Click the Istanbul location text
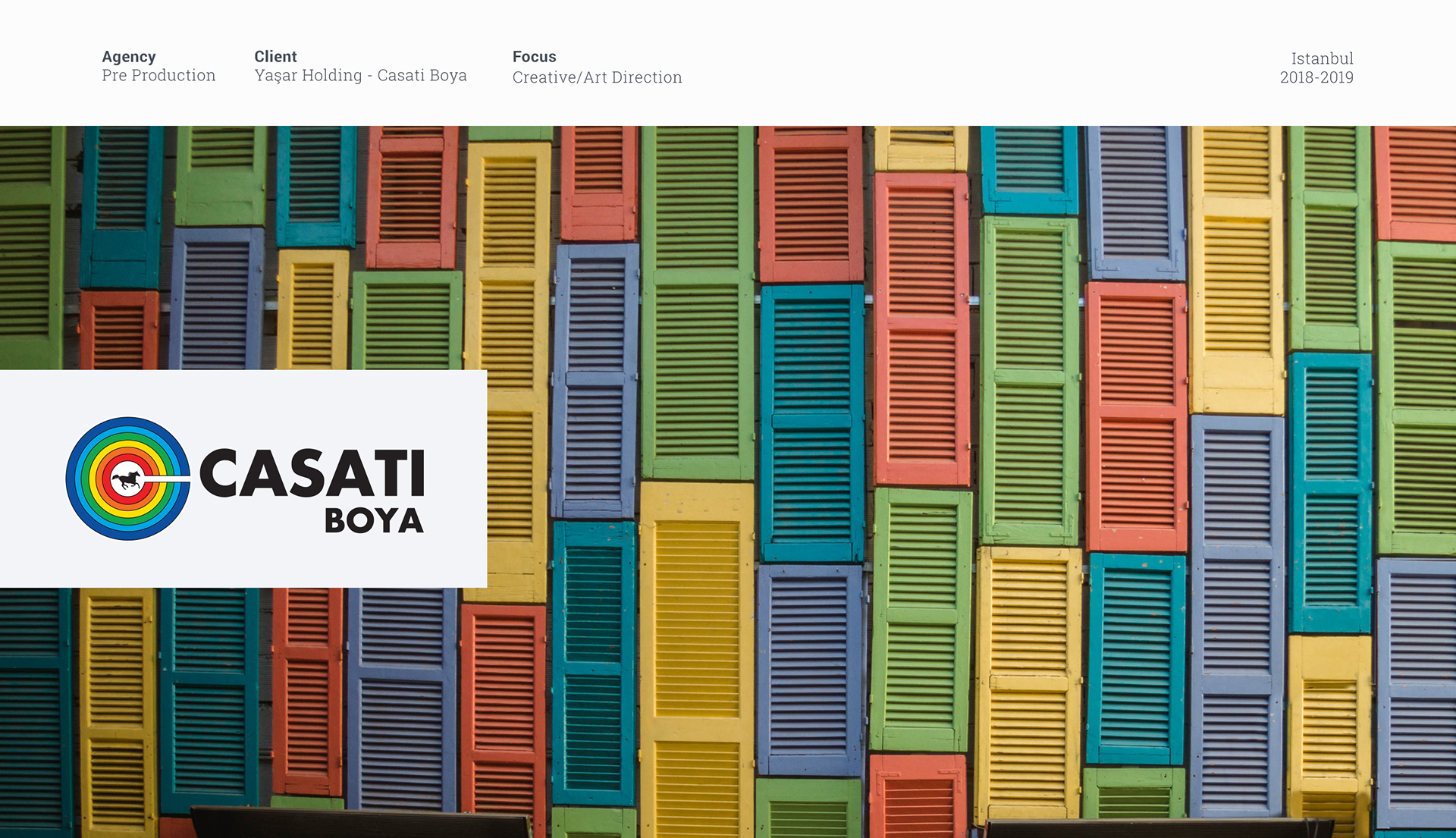The height and width of the screenshot is (838, 1456). tap(1322, 58)
